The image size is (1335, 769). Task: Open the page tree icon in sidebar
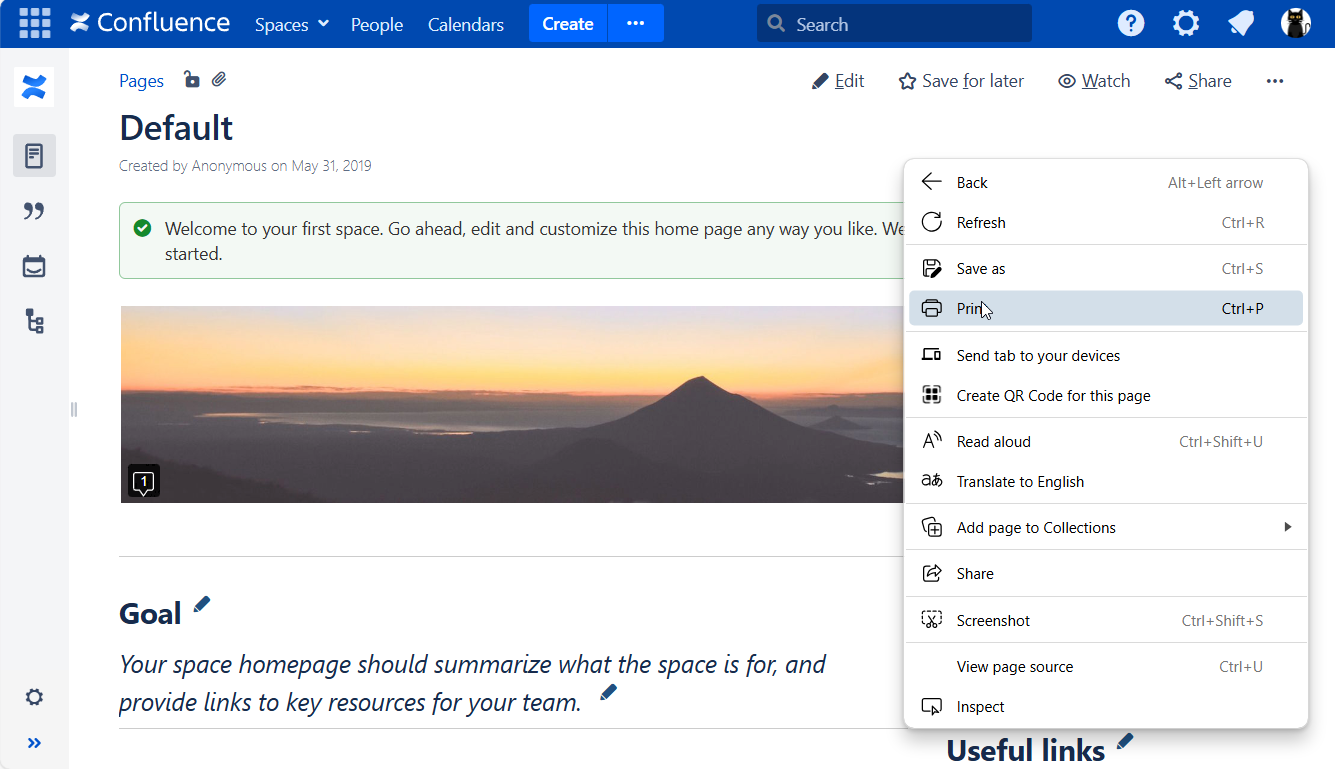34,322
